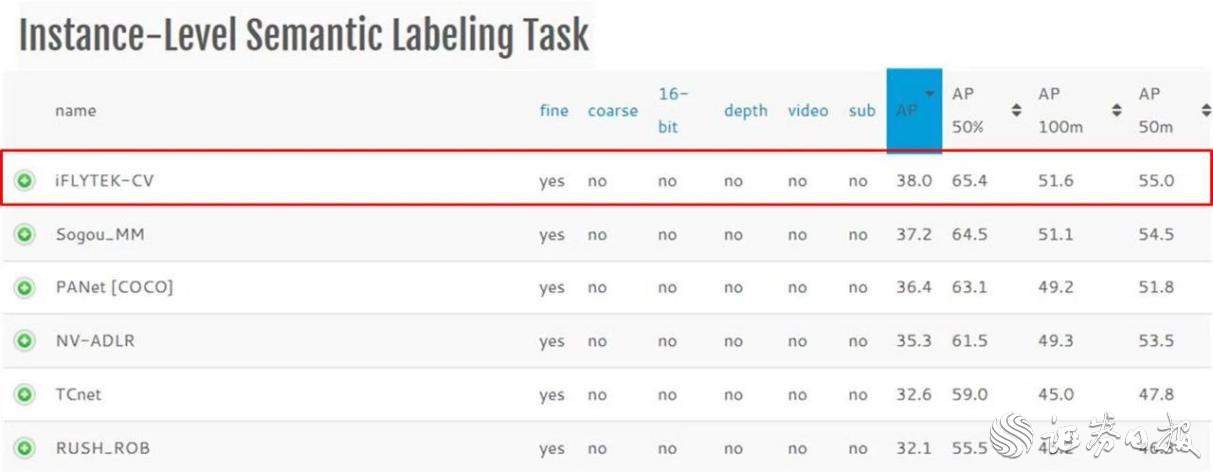Screen dimensions: 1213x472
Task: Click the video column header
Action: [807, 111]
